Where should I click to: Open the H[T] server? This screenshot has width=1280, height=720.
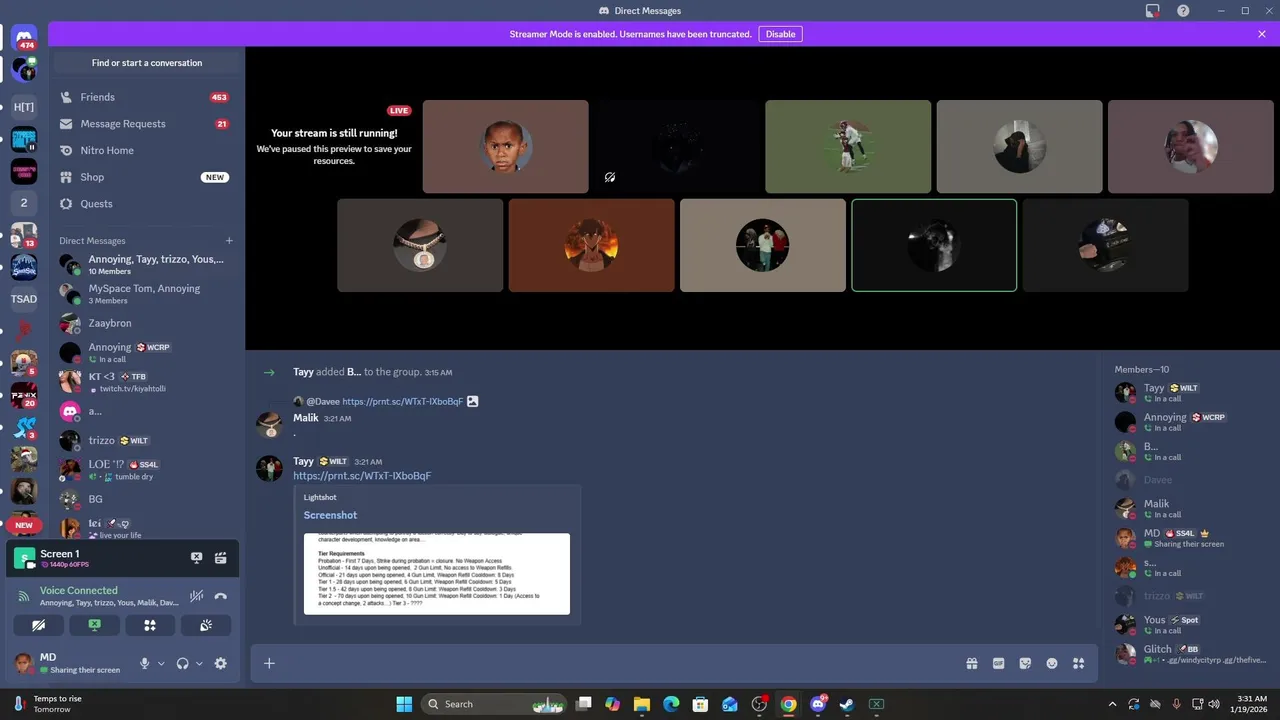tap(24, 107)
